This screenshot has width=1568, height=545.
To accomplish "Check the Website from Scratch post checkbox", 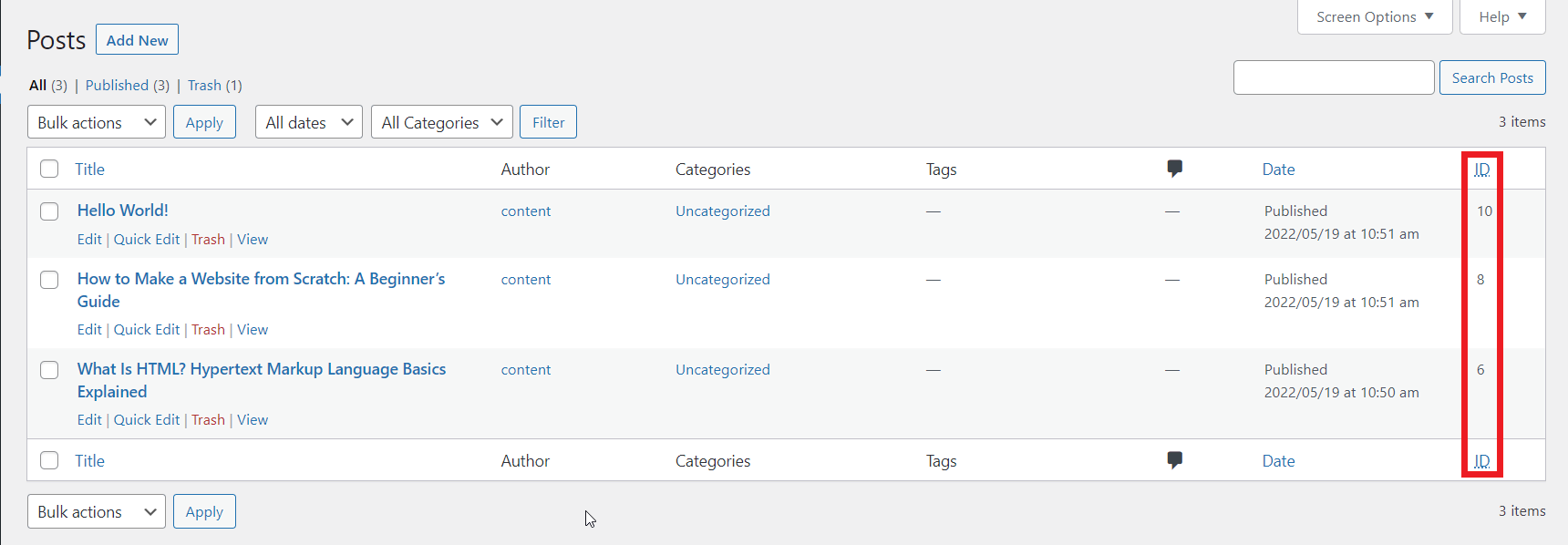I will tap(49, 280).
